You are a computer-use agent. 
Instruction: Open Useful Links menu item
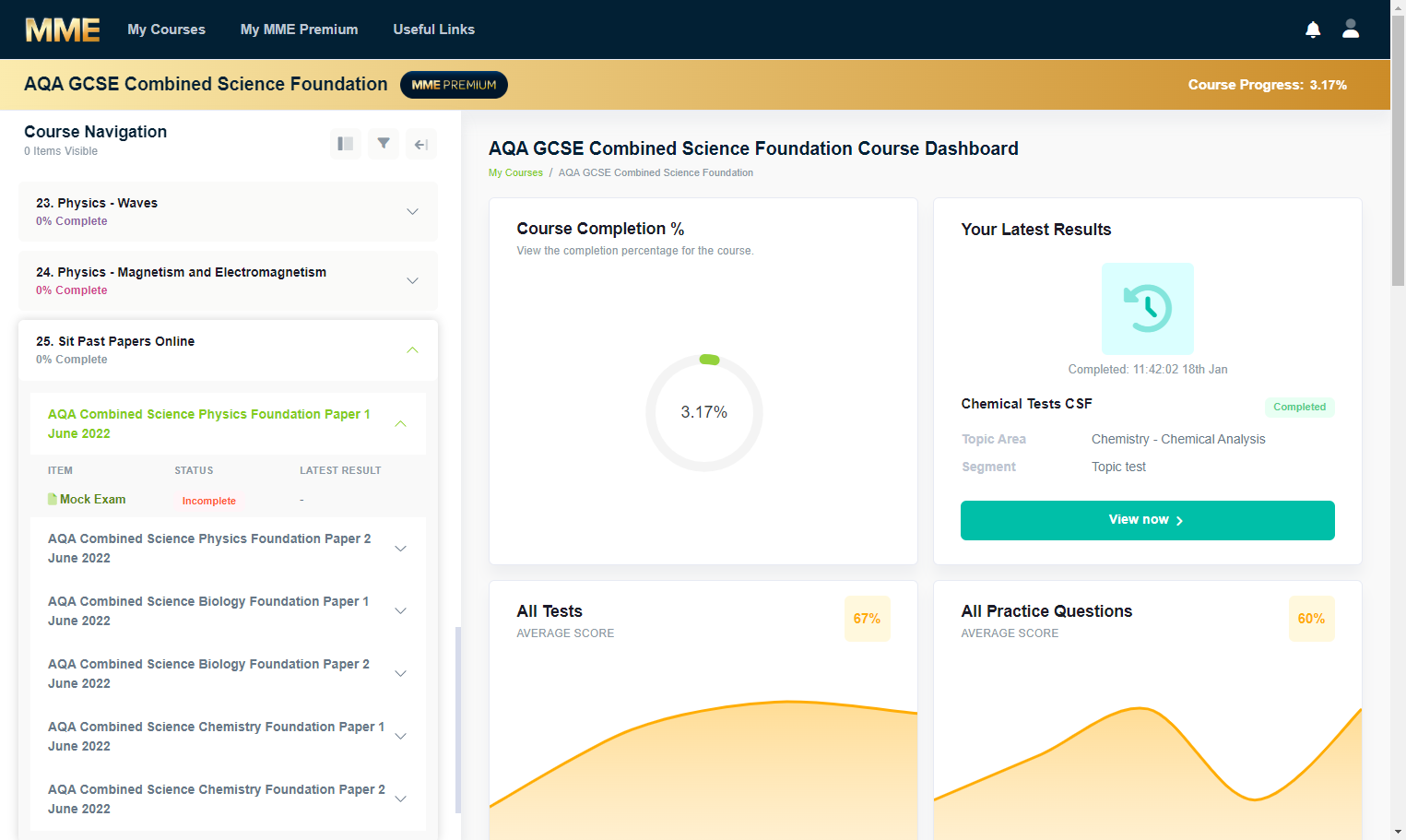(x=433, y=30)
